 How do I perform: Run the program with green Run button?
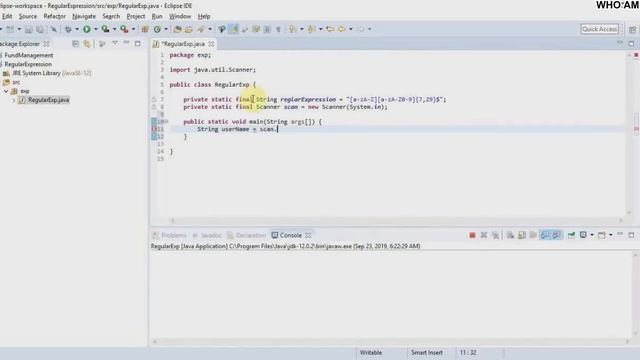[x=87, y=29]
